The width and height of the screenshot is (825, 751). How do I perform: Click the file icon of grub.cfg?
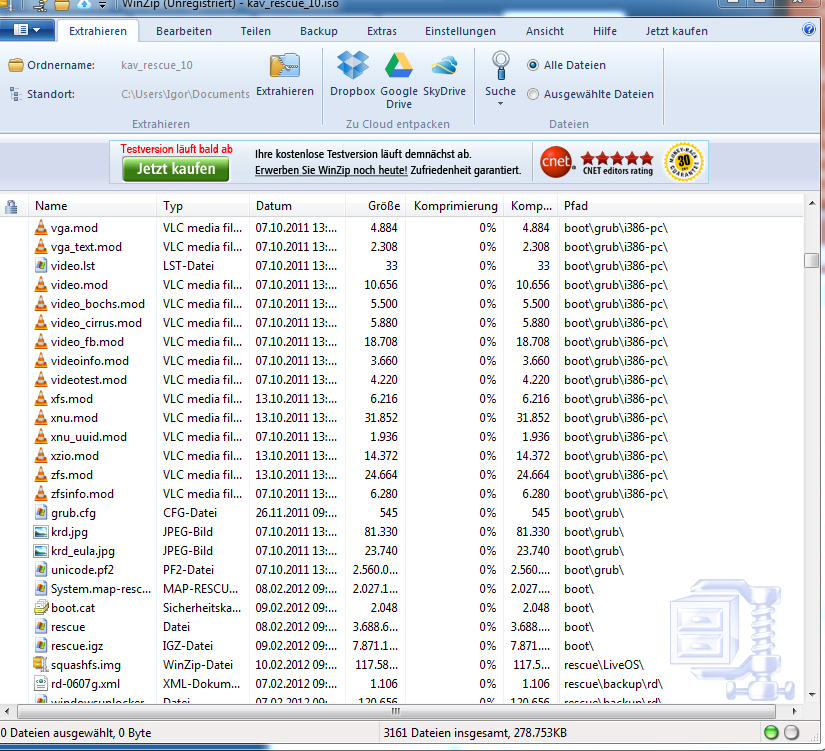pyautogui.click(x=41, y=513)
